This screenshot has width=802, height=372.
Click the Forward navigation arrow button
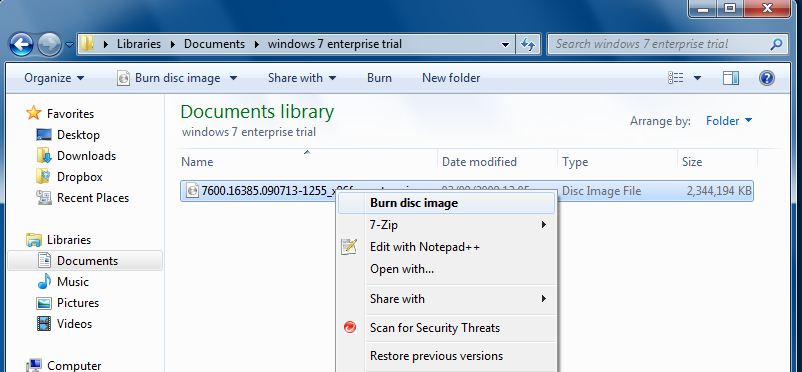50,45
